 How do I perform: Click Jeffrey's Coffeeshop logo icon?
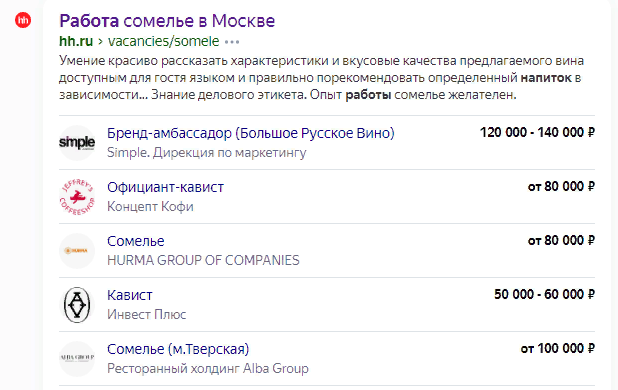(77, 197)
